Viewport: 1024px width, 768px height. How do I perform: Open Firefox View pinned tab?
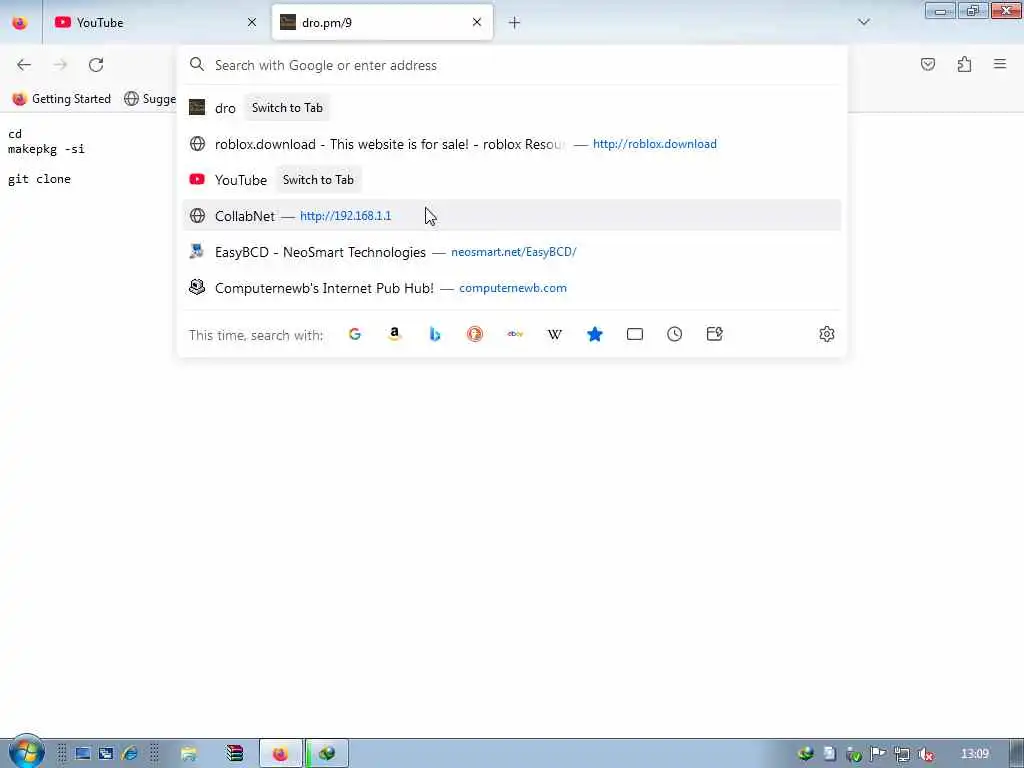tap(20, 23)
